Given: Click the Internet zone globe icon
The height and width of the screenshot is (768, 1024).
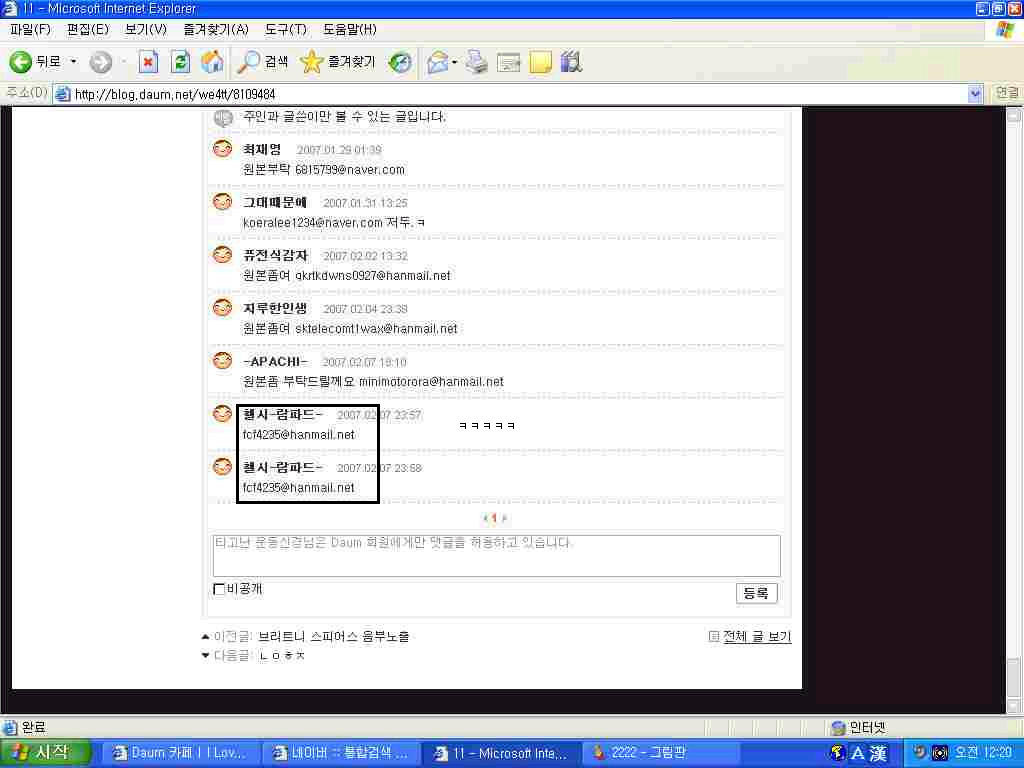Looking at the screenshot, I should pyautogui.click(x=838, y=728).
